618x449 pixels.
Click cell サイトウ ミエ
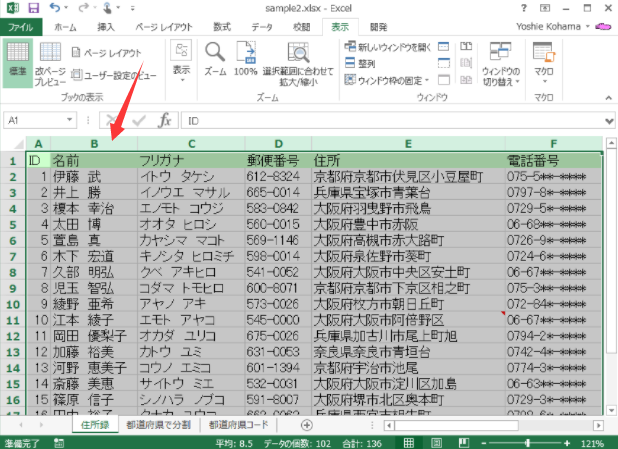tap(191, 384)
